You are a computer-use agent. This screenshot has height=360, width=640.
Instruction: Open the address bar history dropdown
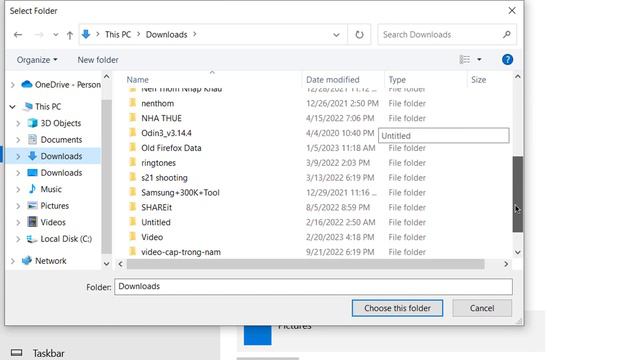click(x=336, y=35)
